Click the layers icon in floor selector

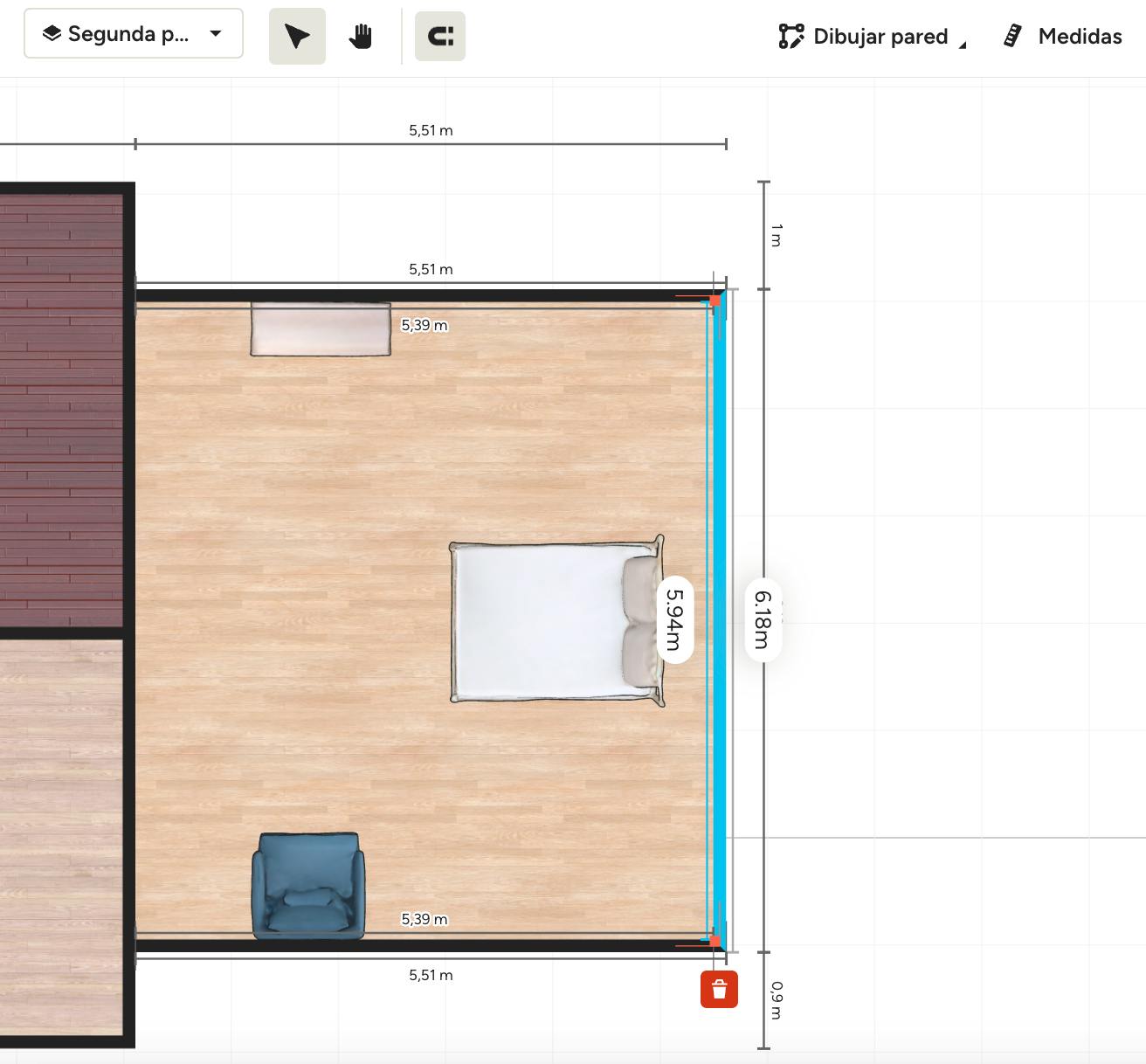[x=52, y=34]
